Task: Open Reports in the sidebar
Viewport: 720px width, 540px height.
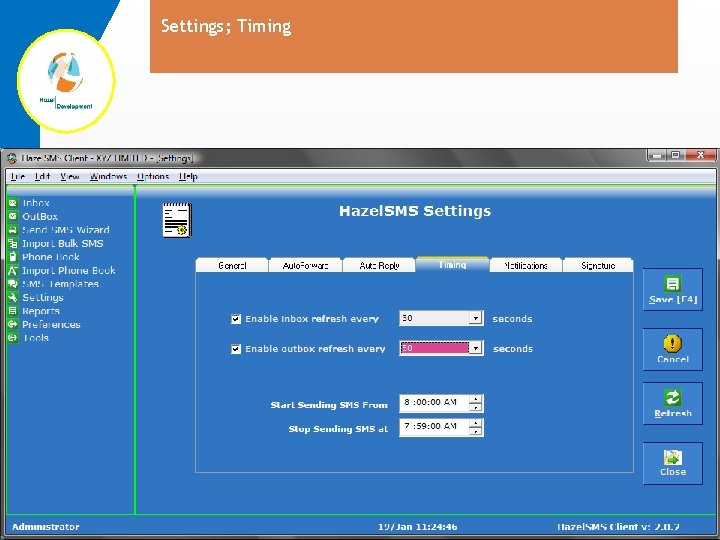Action: point(41,311)
